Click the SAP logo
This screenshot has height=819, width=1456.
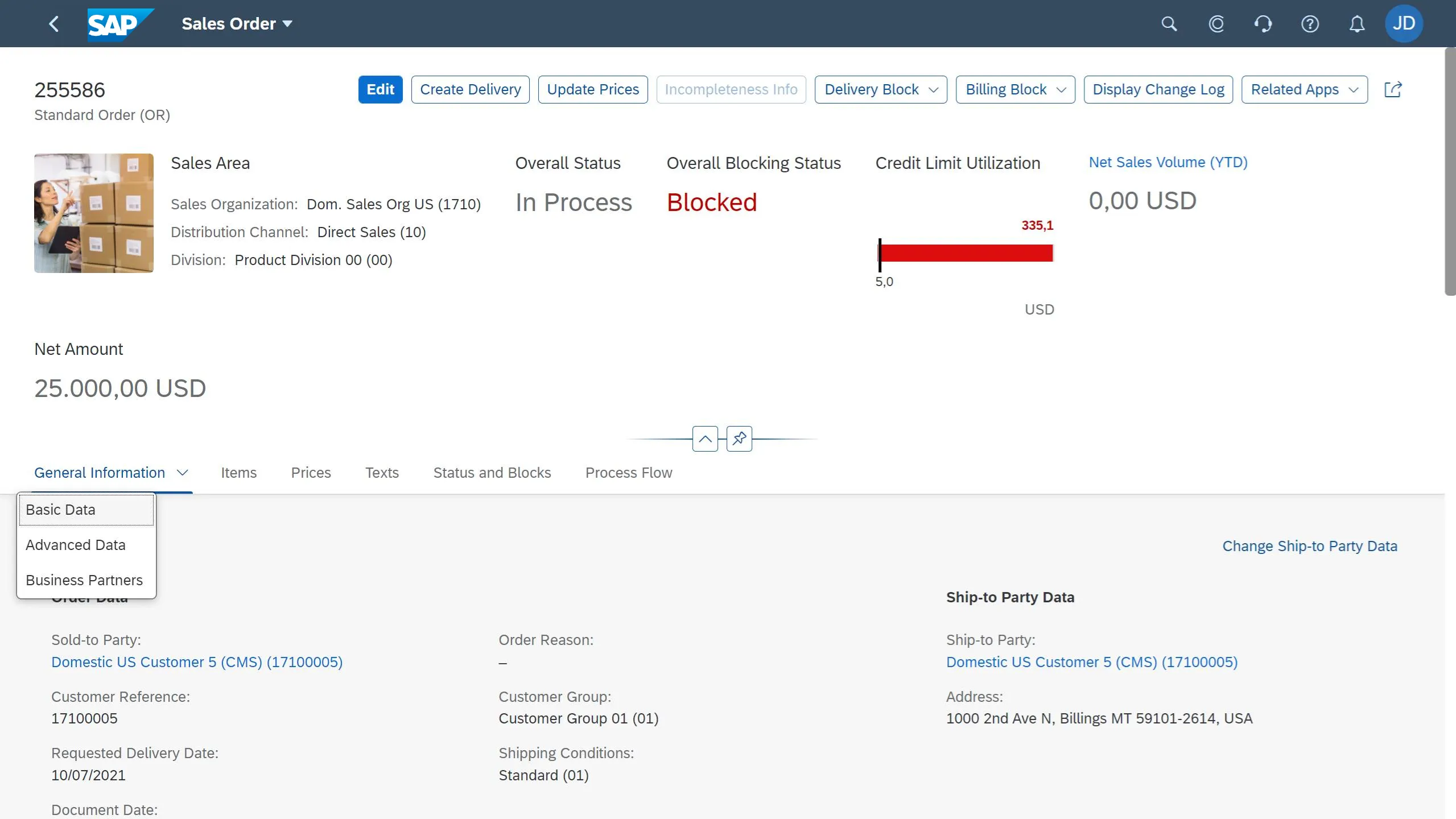[x=118, y=23]
